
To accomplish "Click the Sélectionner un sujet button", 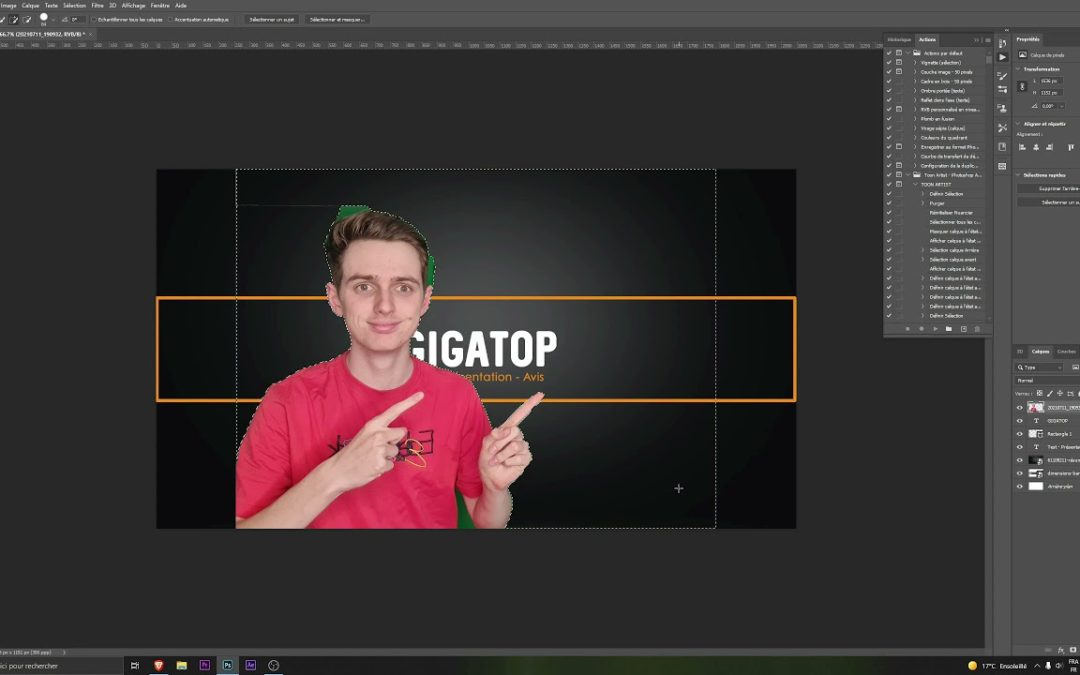I will tap(272, 18).
